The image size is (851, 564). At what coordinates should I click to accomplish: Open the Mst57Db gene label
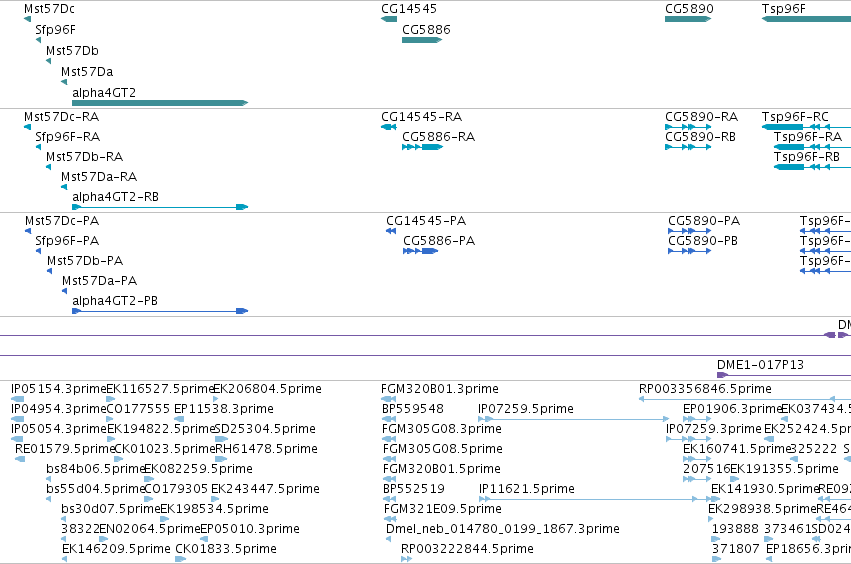pyautogui.click(x=72, y=51)
